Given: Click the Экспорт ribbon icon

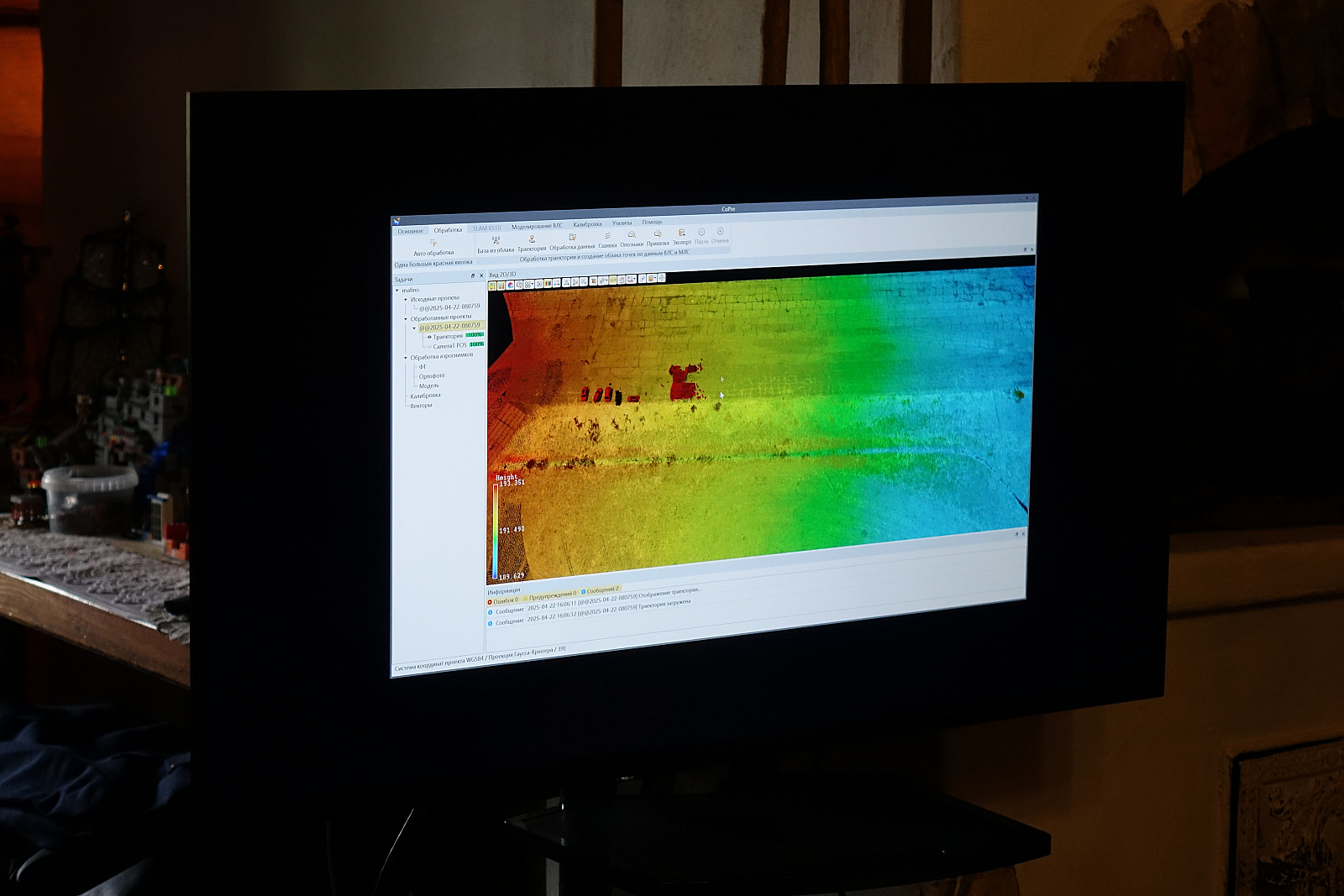Looking at the screenshot, I should click(681, 235).
